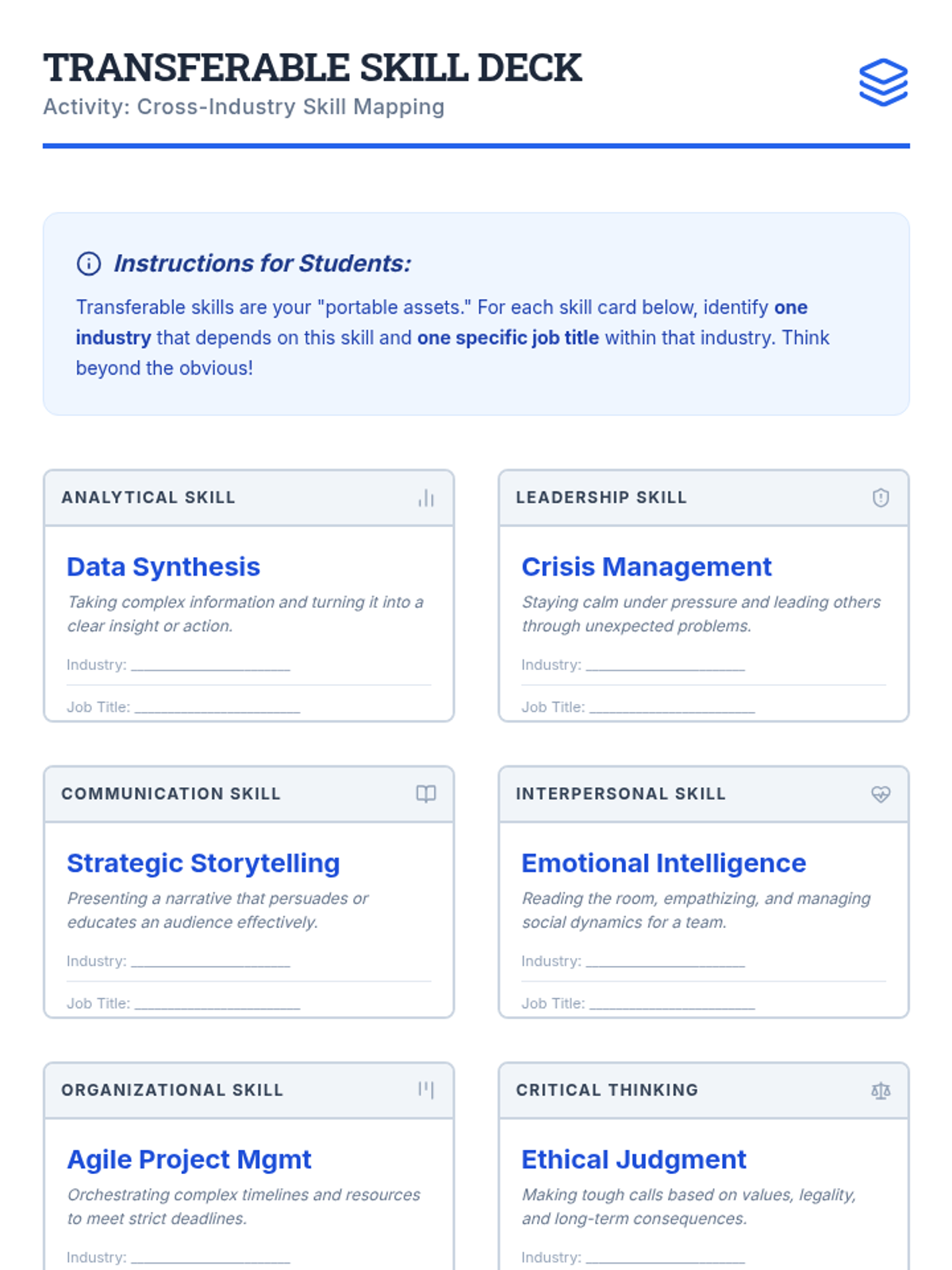This screenshot has height=1270, width=952.
Task: Click the Job Title blank under Data Synthesis
Action: (x=217, y=707)
